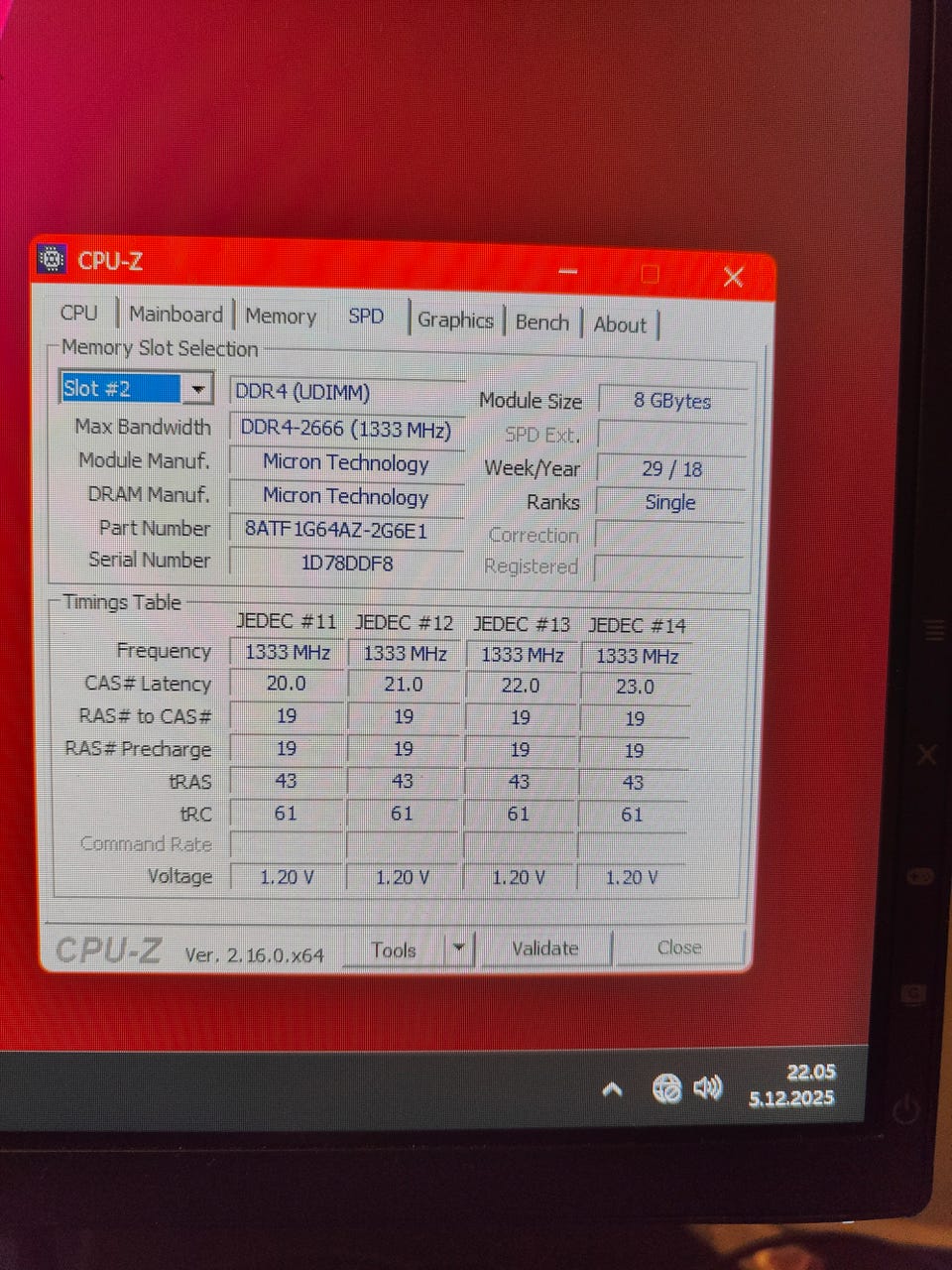952x1270 pixels.
Task: Click the JEDEC #11 tRAS value 43
Action: 286,781
